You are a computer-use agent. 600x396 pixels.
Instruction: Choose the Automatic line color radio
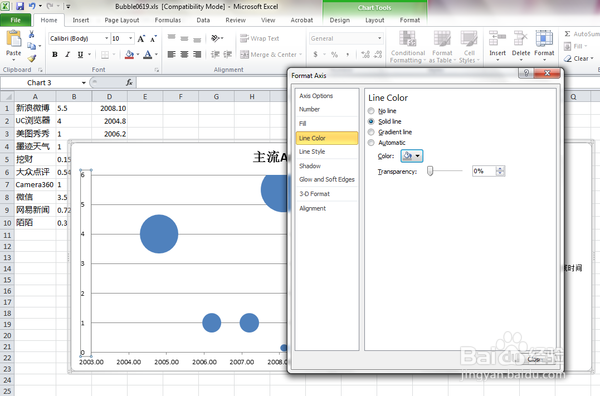click(371, 143)
